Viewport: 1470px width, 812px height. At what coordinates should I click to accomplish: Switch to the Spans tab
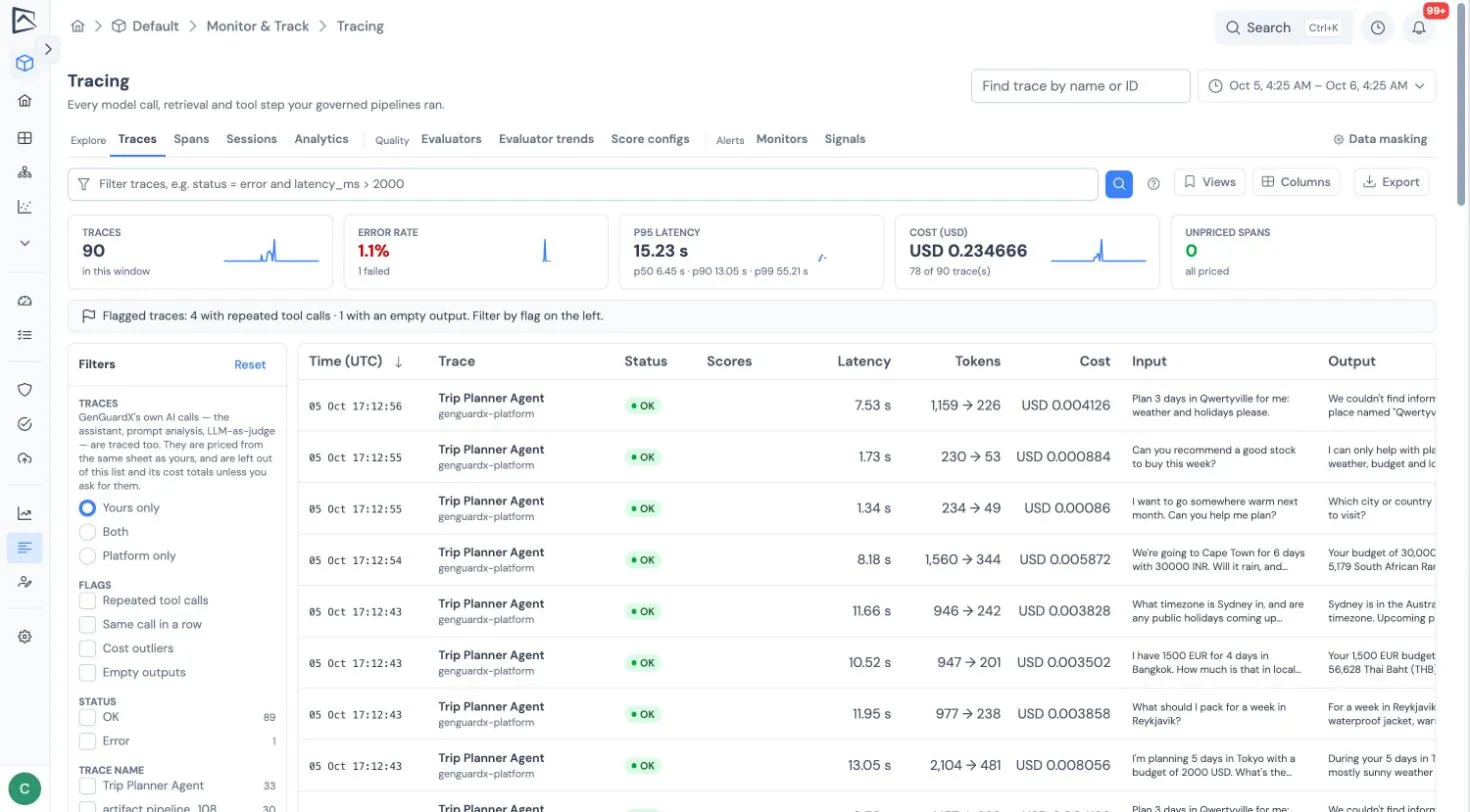[x=191, y=139]
